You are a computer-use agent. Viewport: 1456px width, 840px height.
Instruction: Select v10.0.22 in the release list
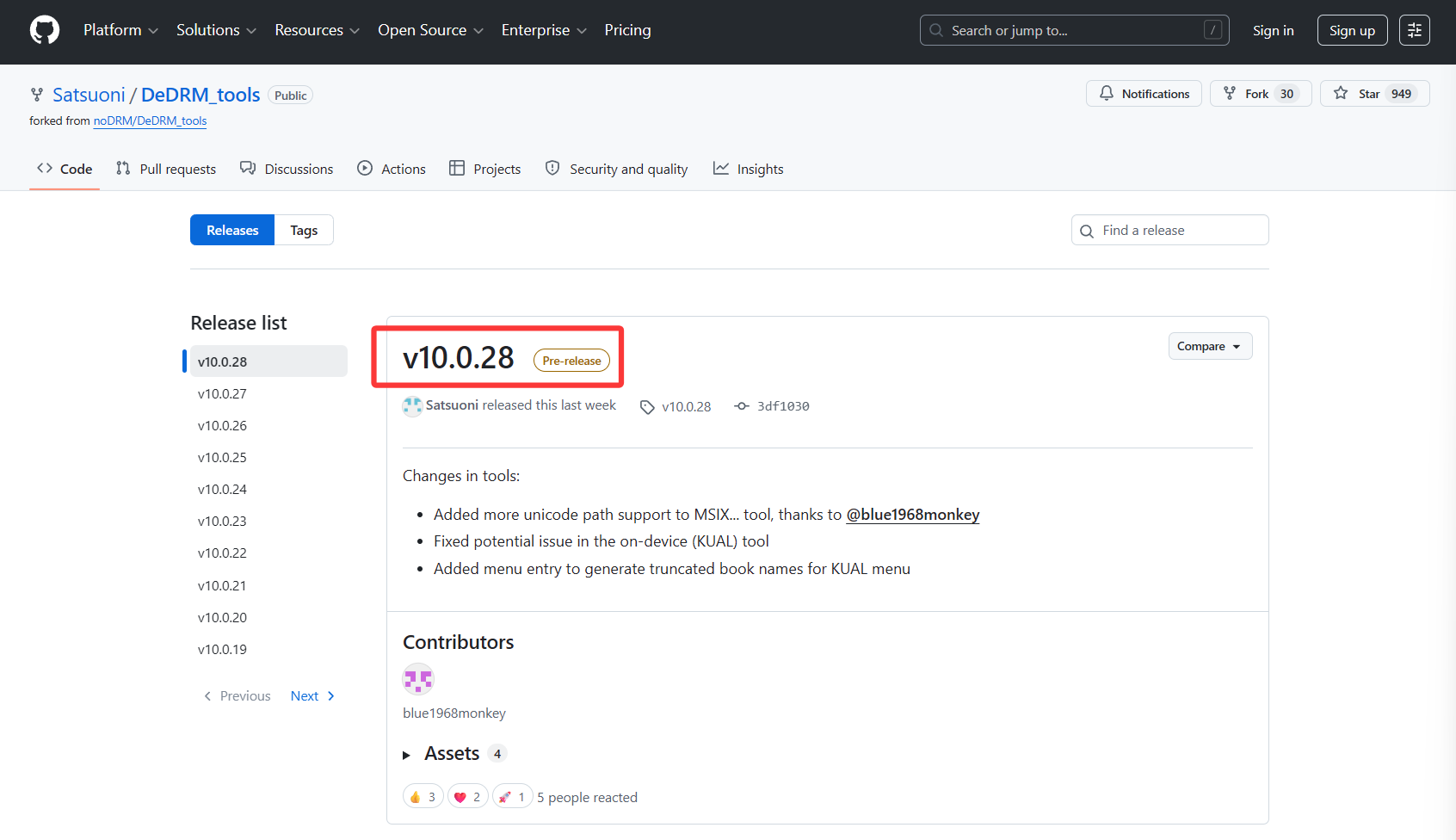pos(268,553)
